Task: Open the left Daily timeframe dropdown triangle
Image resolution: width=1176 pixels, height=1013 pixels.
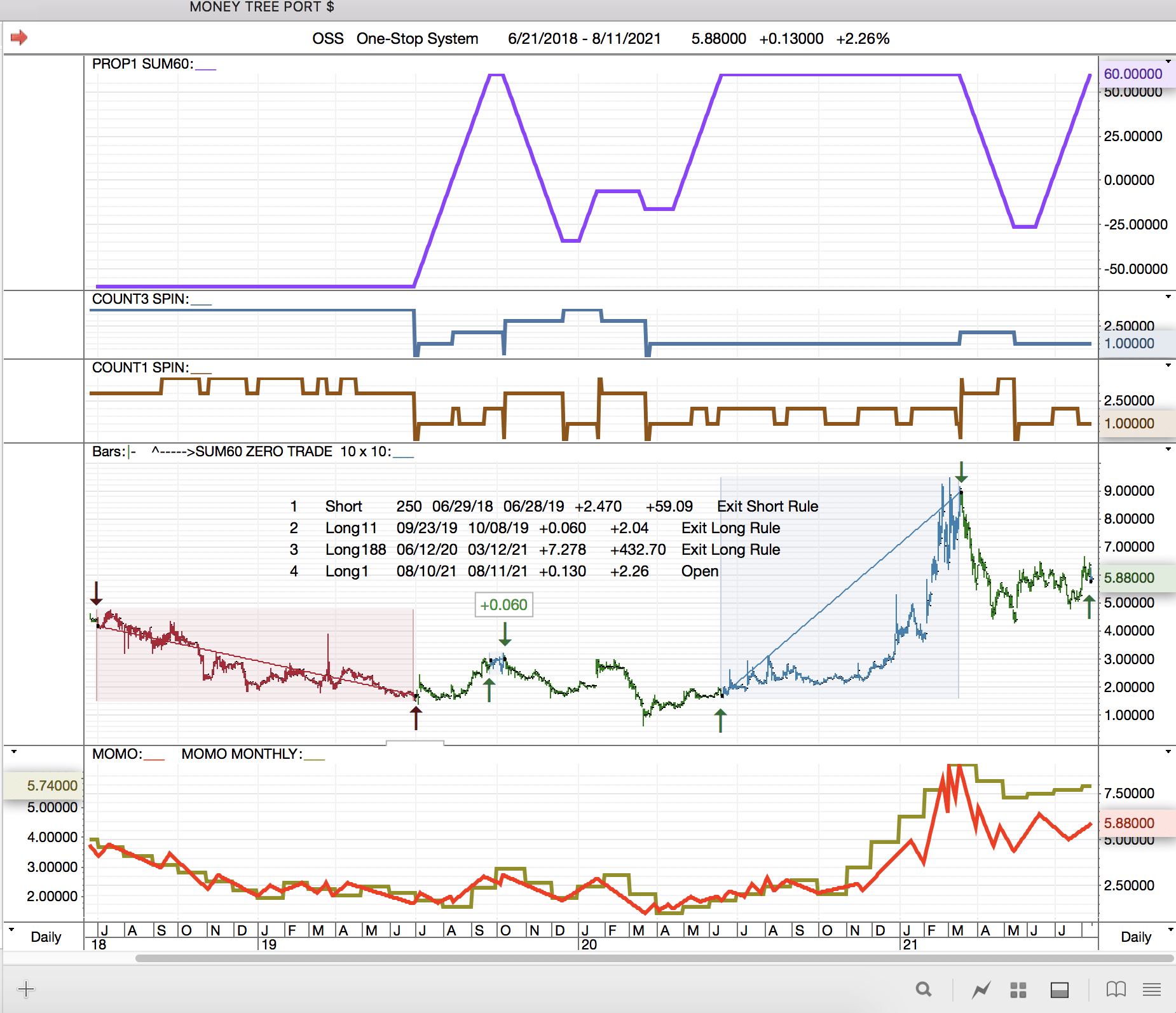Action: (x=11, y=929)
